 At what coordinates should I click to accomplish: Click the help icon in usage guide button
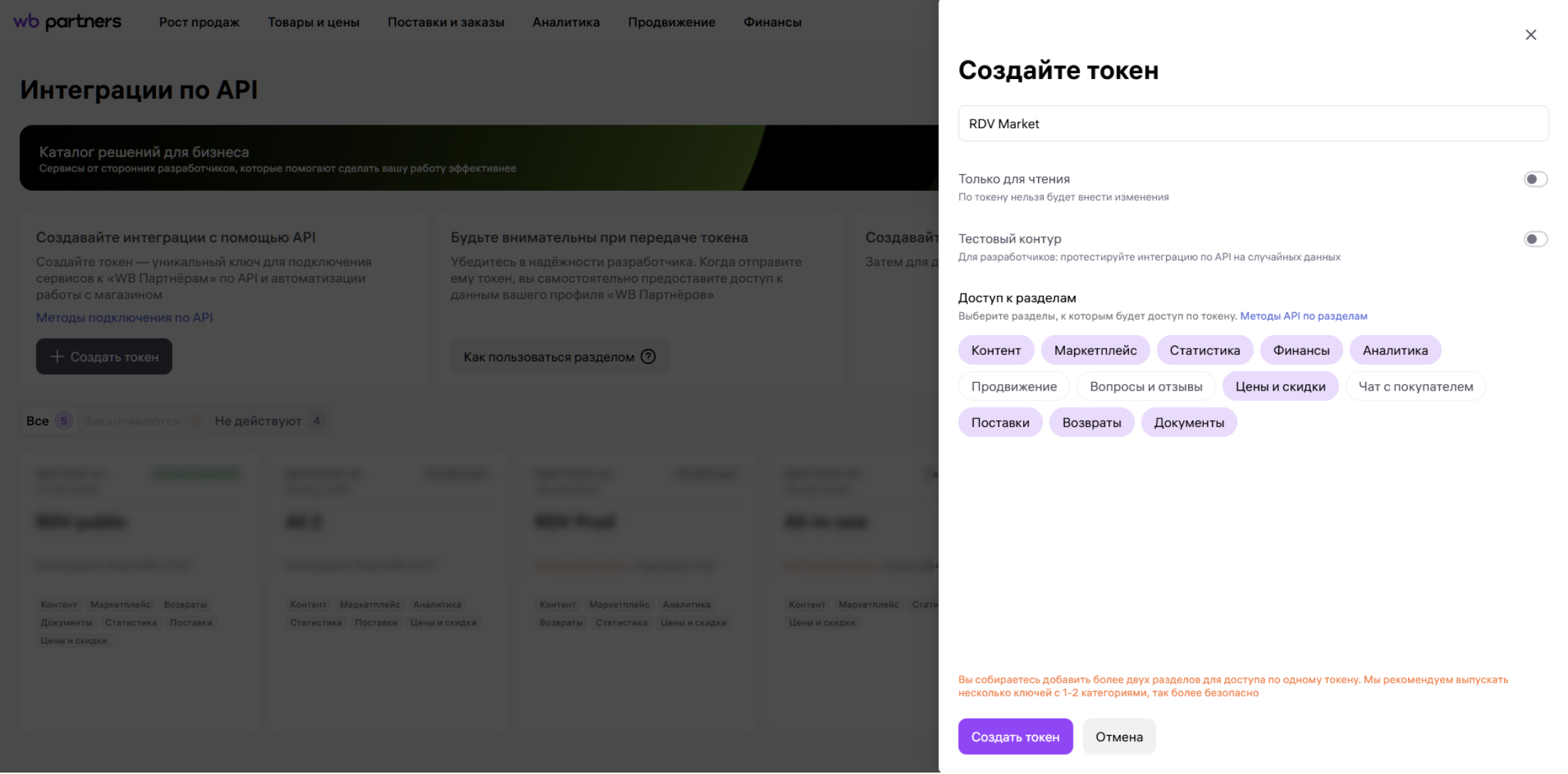click(648, 356)
